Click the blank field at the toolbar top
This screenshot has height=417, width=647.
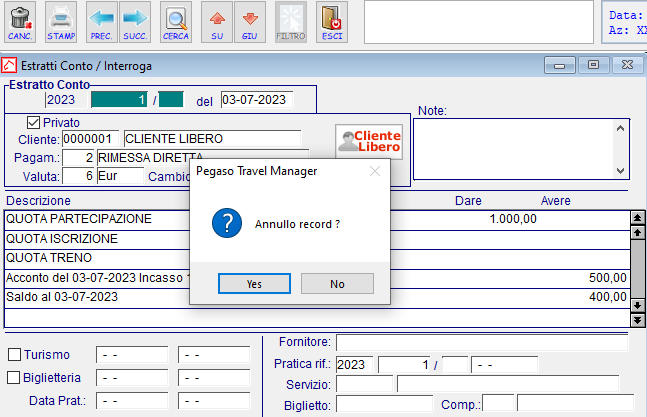[479, 22]
